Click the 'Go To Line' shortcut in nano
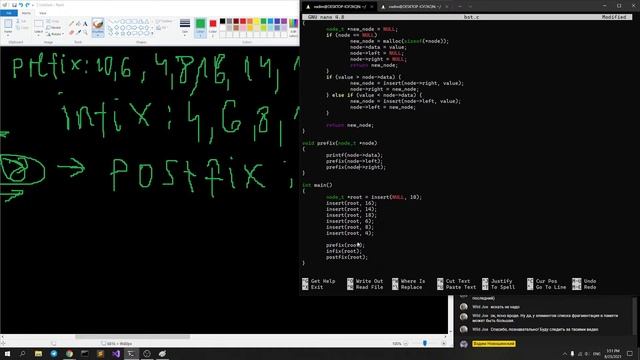 click(547, 287)
